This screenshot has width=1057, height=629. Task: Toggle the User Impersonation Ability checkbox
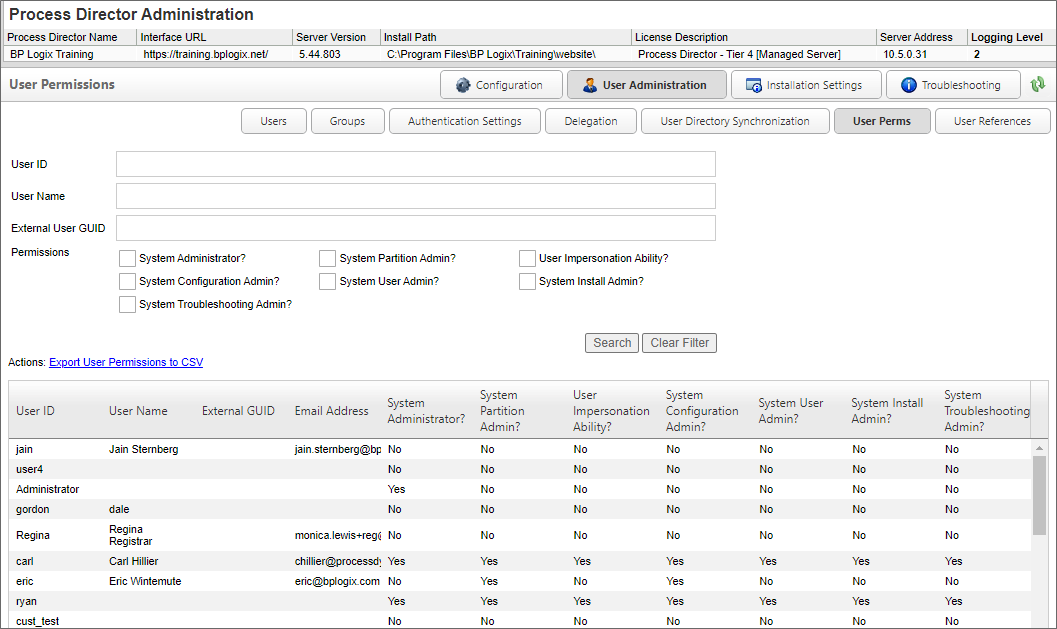tap(527, 258)
